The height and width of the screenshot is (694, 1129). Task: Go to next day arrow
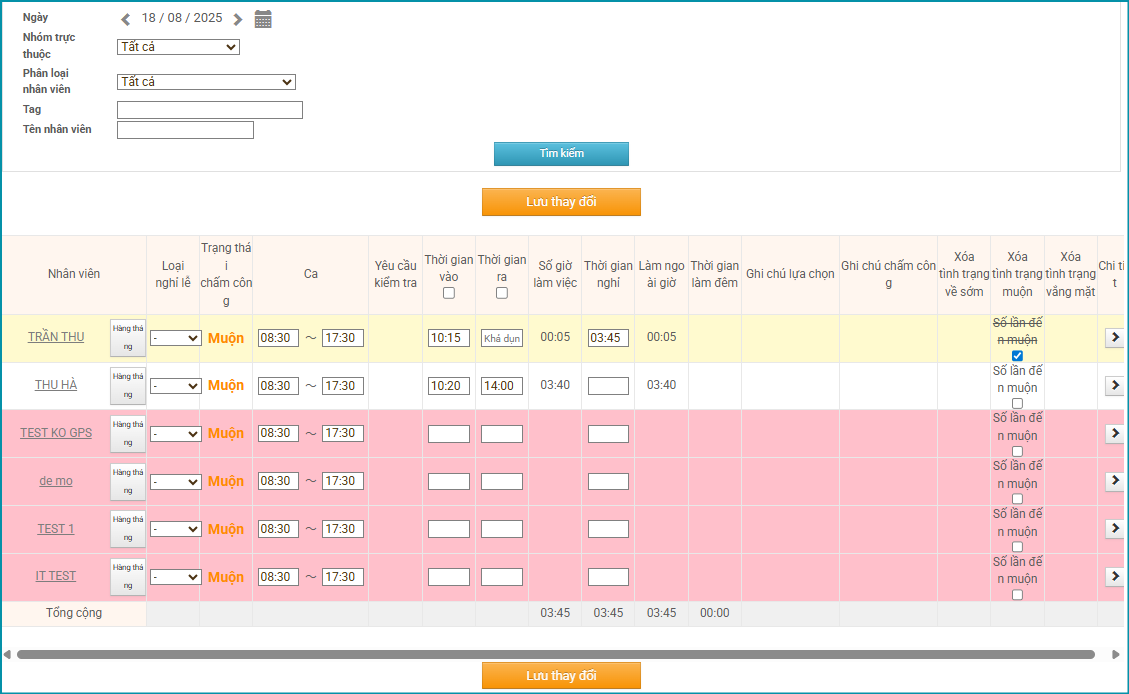tap(237, 19)
